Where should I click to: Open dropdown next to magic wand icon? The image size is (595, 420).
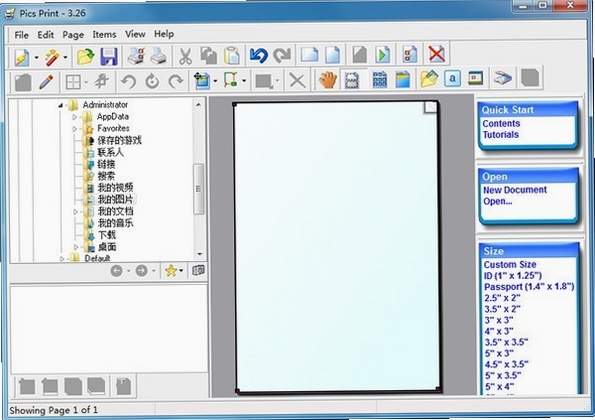(x=65, y=58)
